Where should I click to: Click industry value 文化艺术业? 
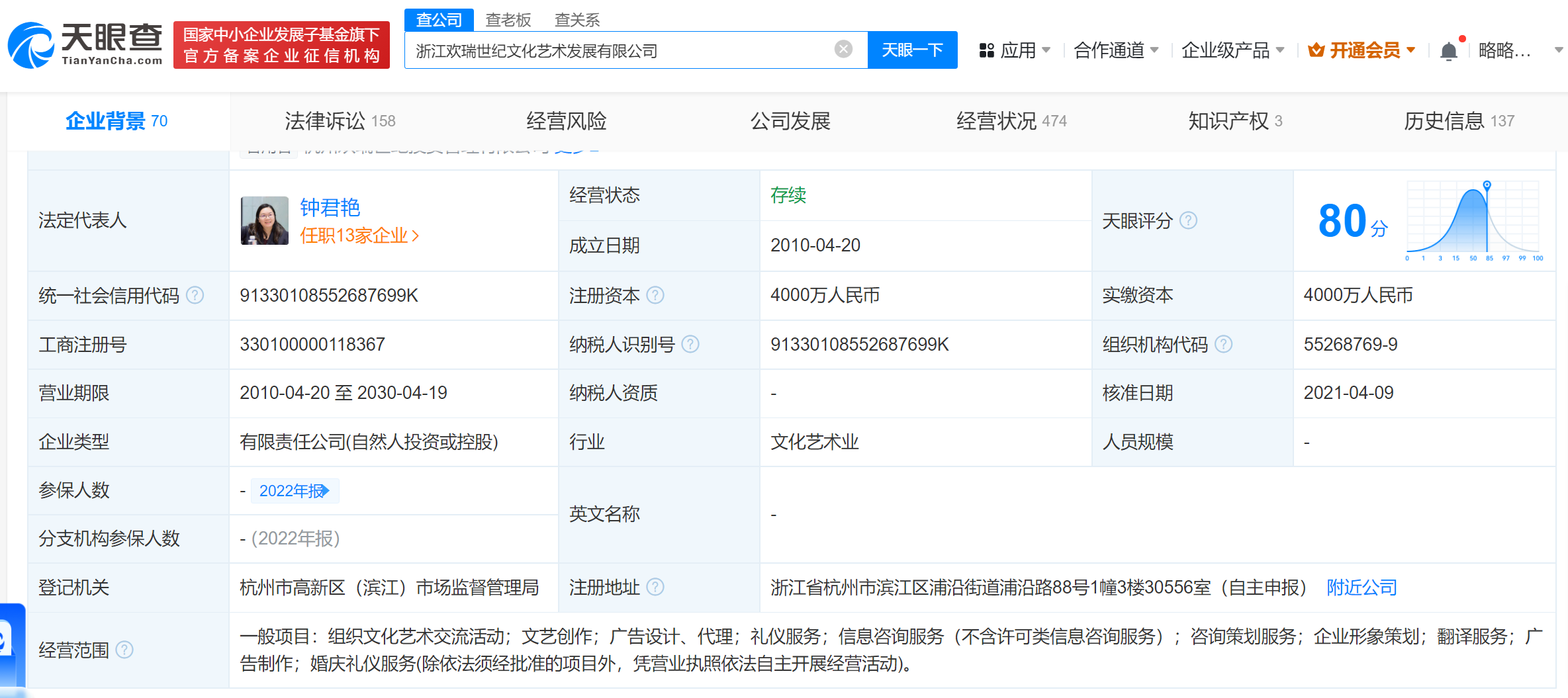[x=814, y=442]
